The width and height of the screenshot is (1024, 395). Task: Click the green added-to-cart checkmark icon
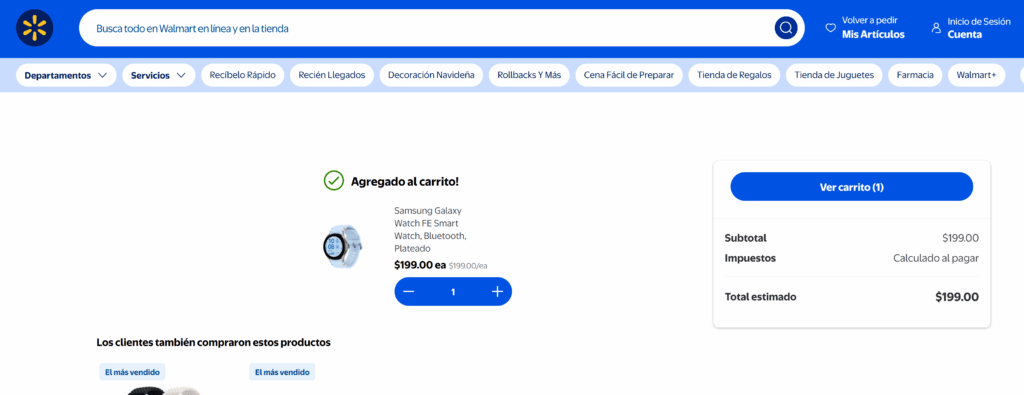(334, 181)
